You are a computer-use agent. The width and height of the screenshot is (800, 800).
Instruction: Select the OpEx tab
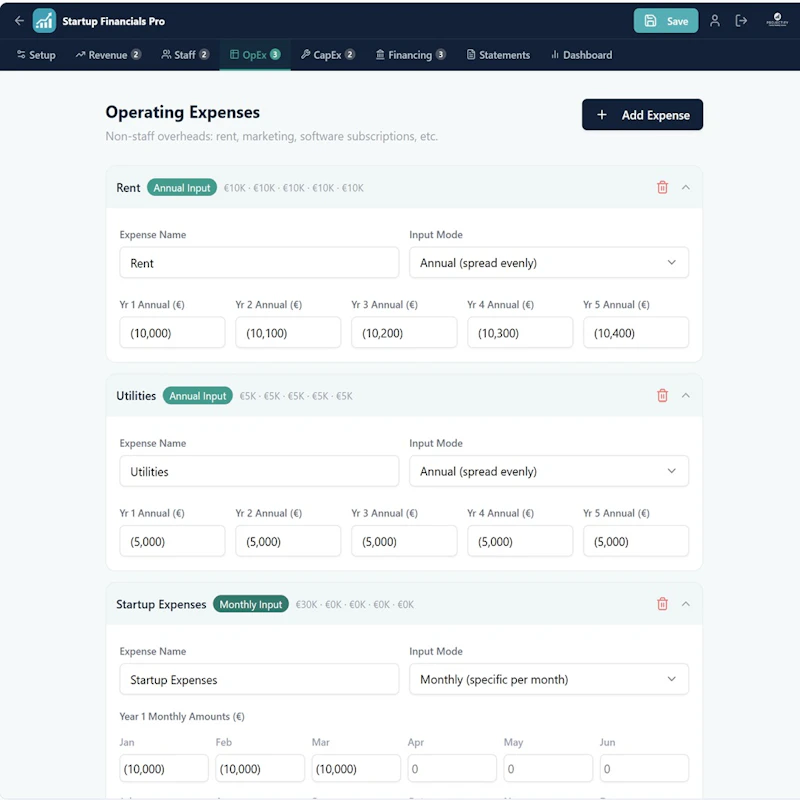click(255, 55)
